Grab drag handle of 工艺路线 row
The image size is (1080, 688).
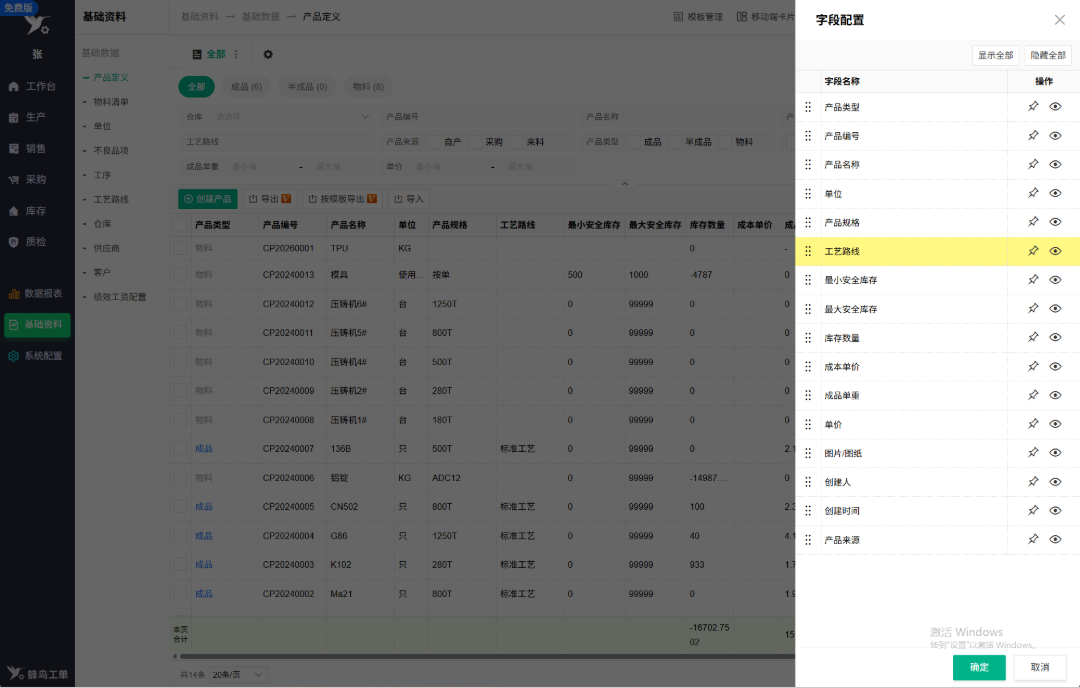808,251
